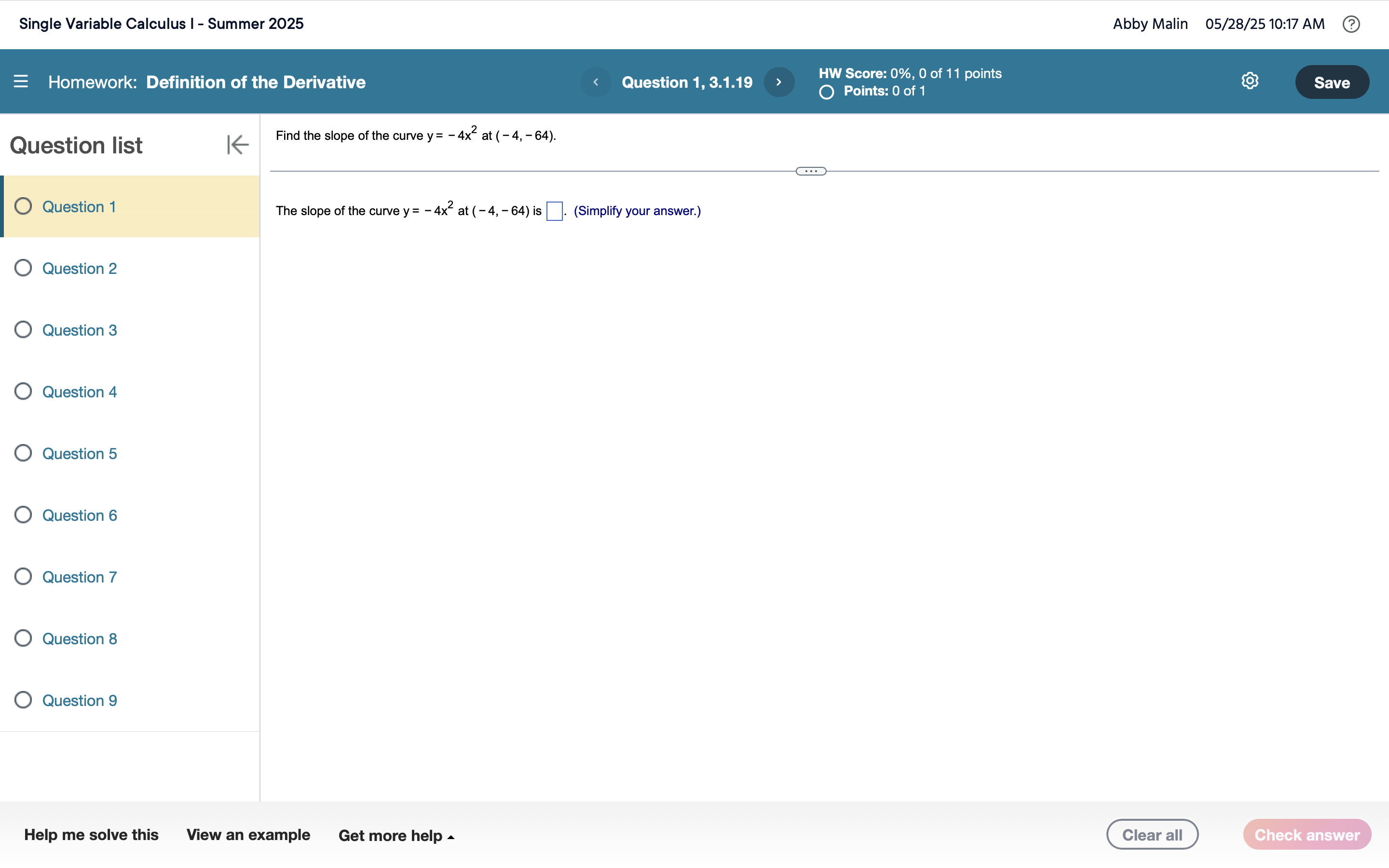Image resolution: width=1389 pixels, height=868 pixels.
Task: Expand the Get more help menu
Action: [396, 835]
